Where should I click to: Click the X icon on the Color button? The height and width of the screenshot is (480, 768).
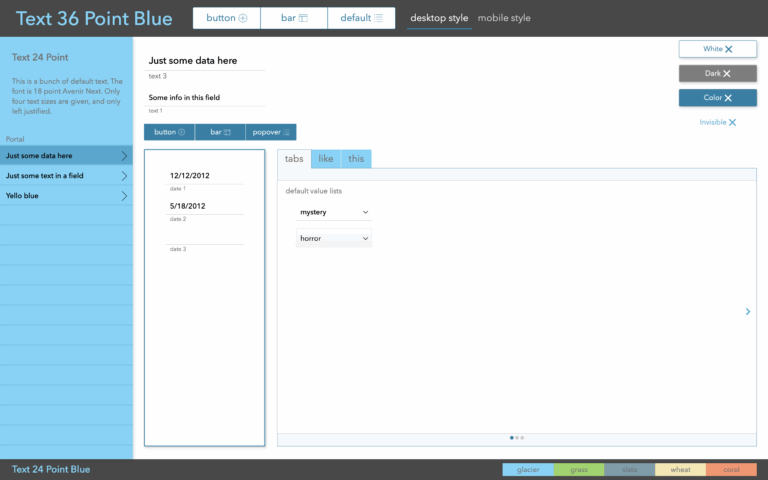(x=728, y=98)
